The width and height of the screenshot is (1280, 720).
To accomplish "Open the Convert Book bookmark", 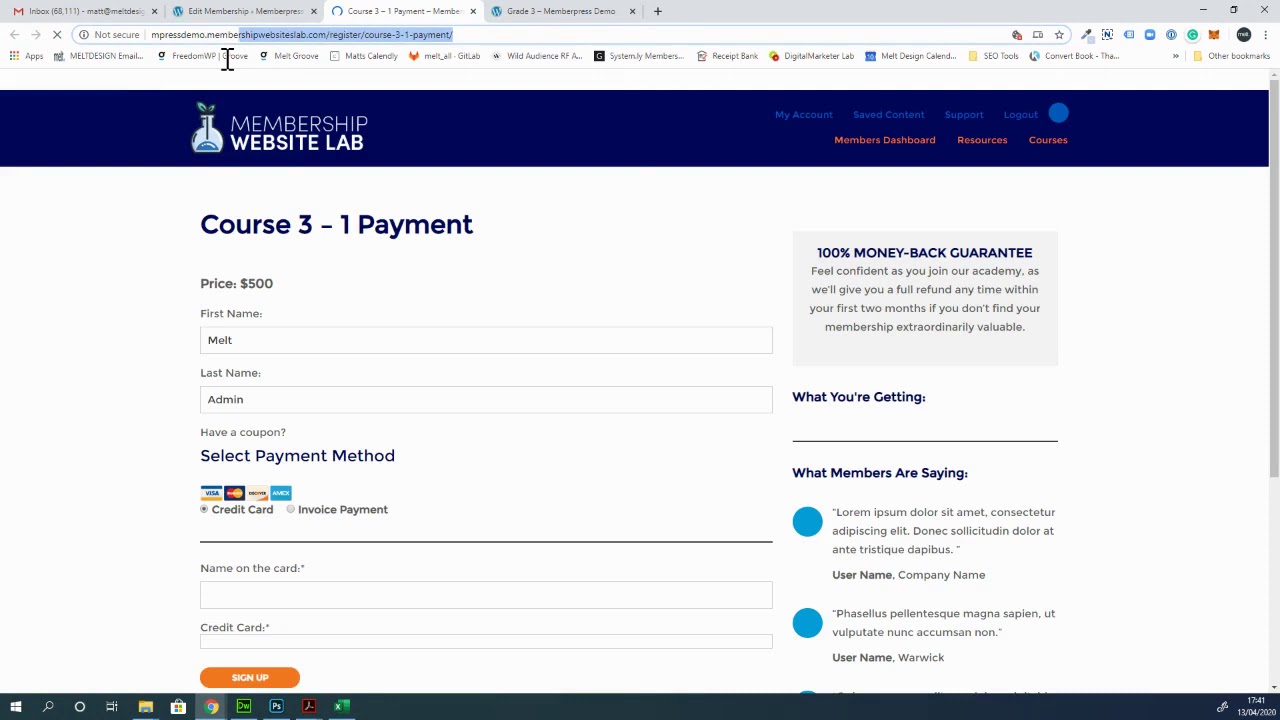I will 1074,56.
